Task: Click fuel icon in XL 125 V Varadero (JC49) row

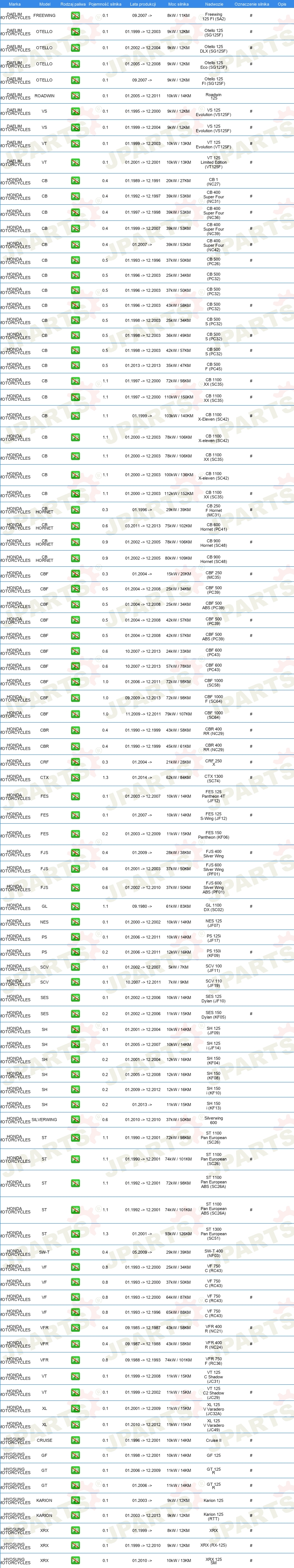Action: 75,1425
